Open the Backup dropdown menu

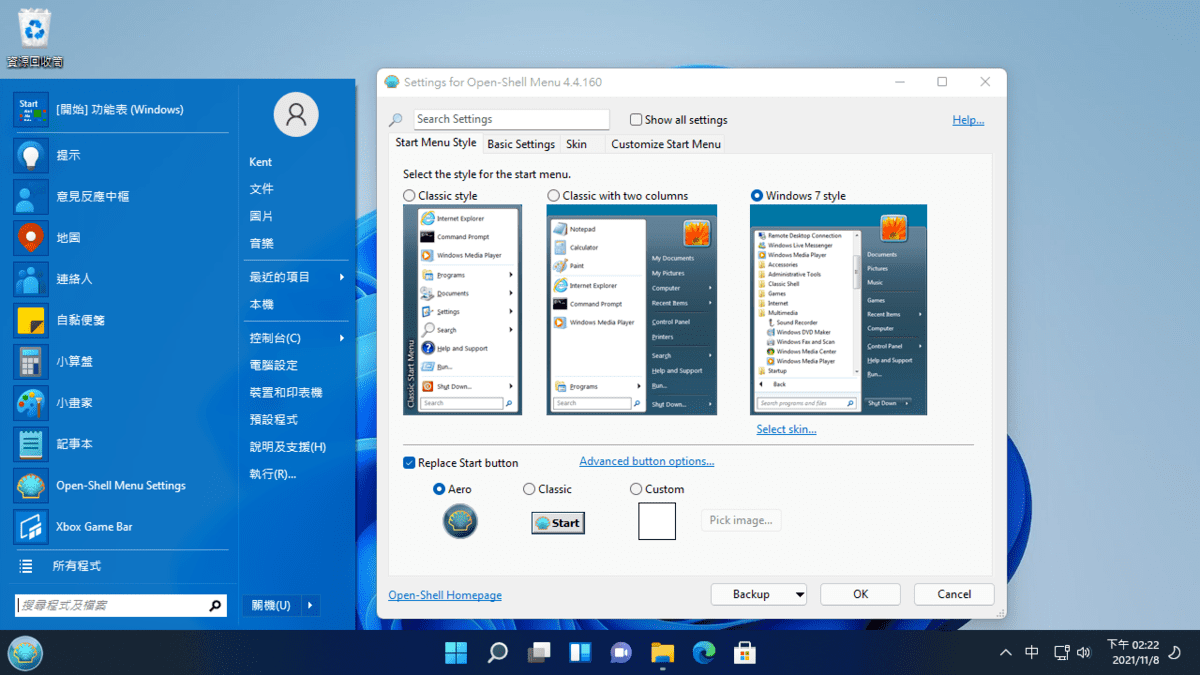[x=758, y=594]
